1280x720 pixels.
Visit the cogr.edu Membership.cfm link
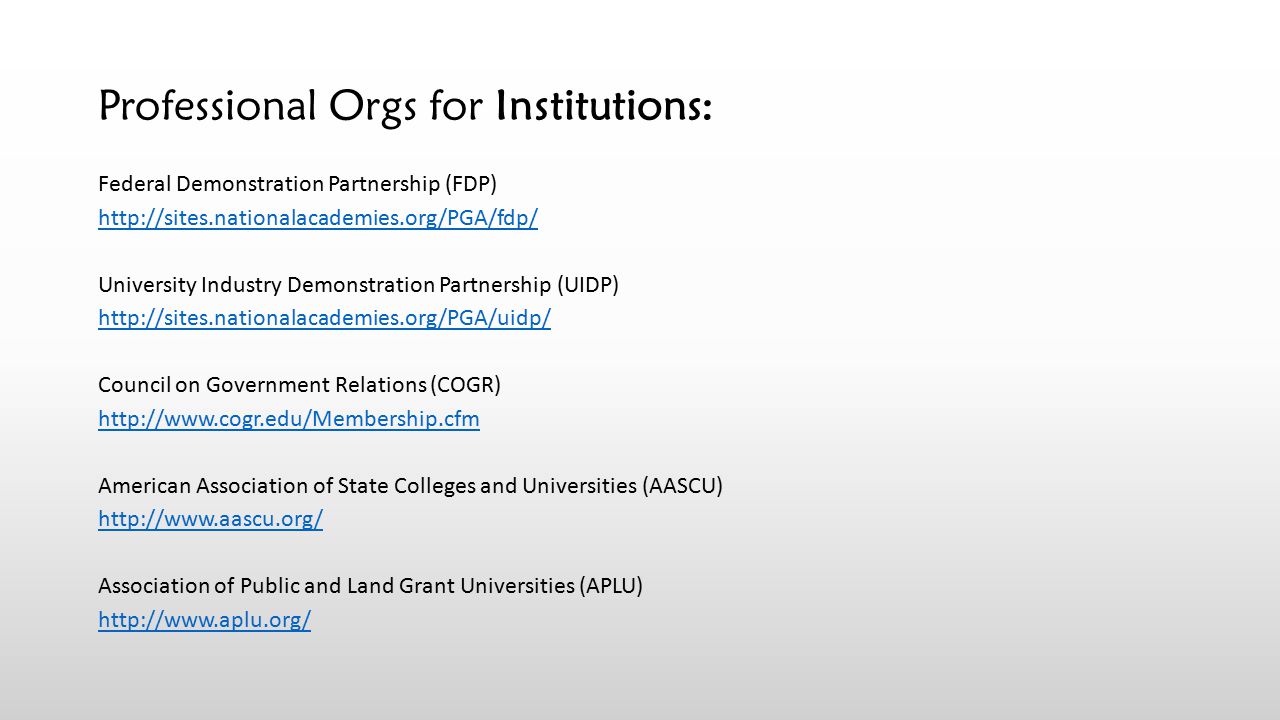(x=289, y=419)
